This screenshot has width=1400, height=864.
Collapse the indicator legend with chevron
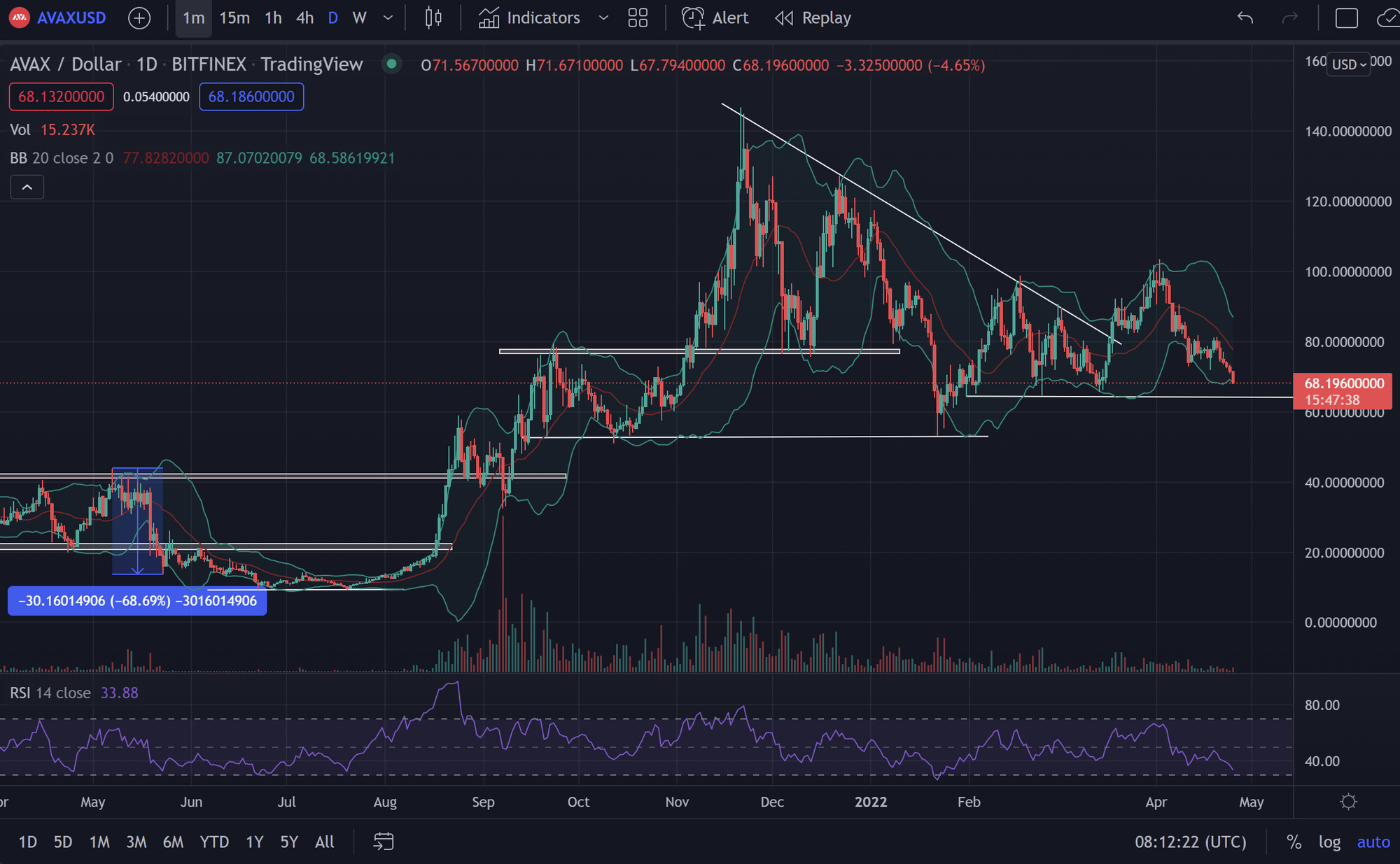tap(27, 187)
